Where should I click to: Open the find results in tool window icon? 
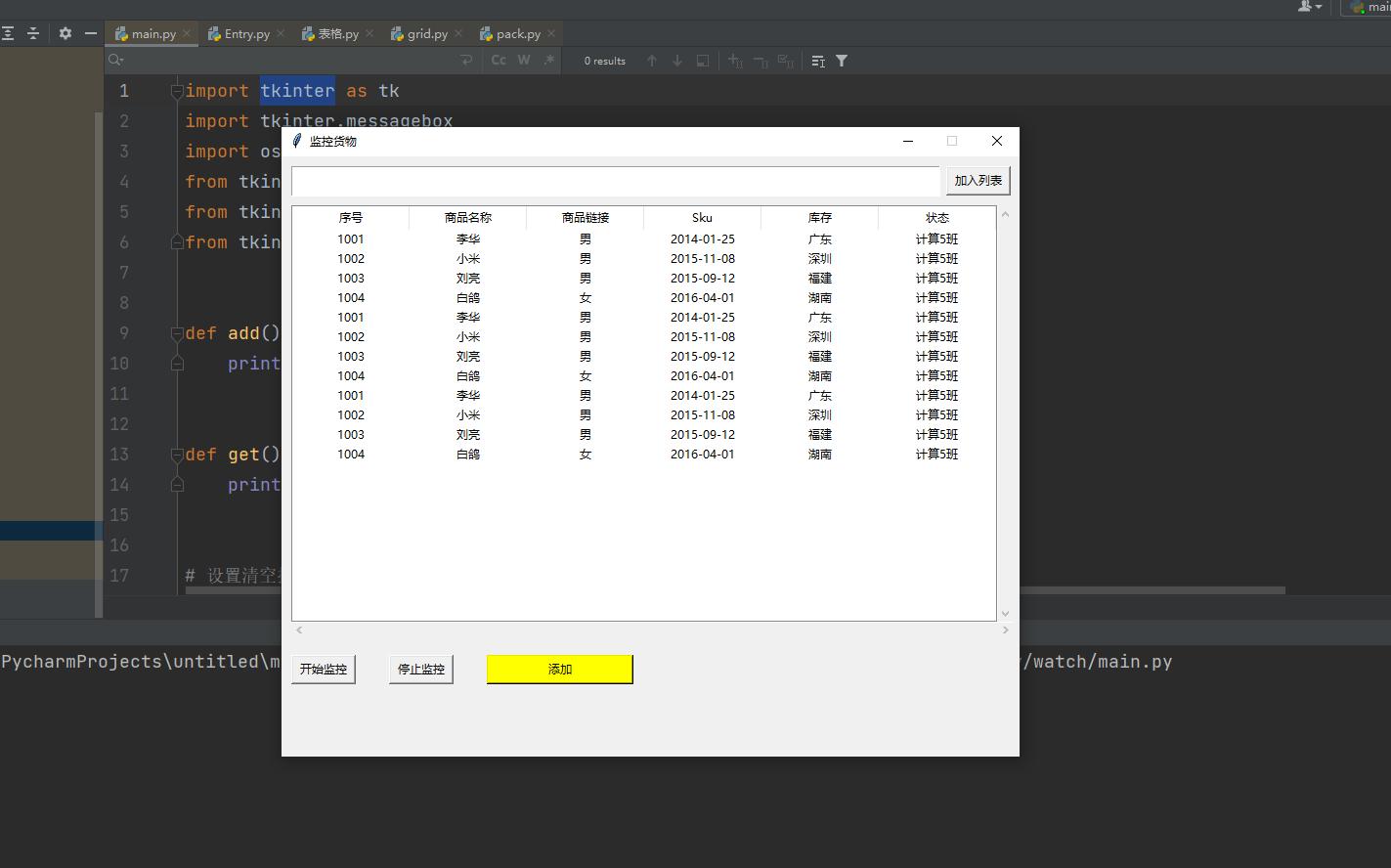pos(703,61)
